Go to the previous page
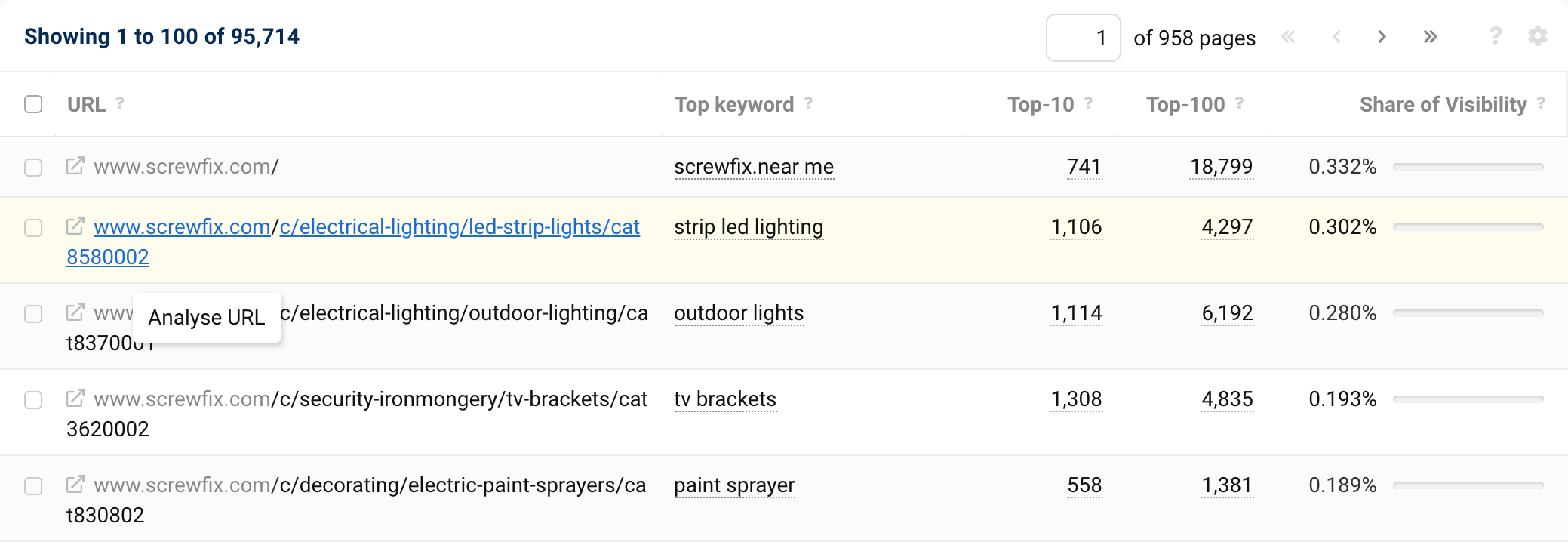The width and height of the screenshot is (1568, 551). tap(1336, 37)
